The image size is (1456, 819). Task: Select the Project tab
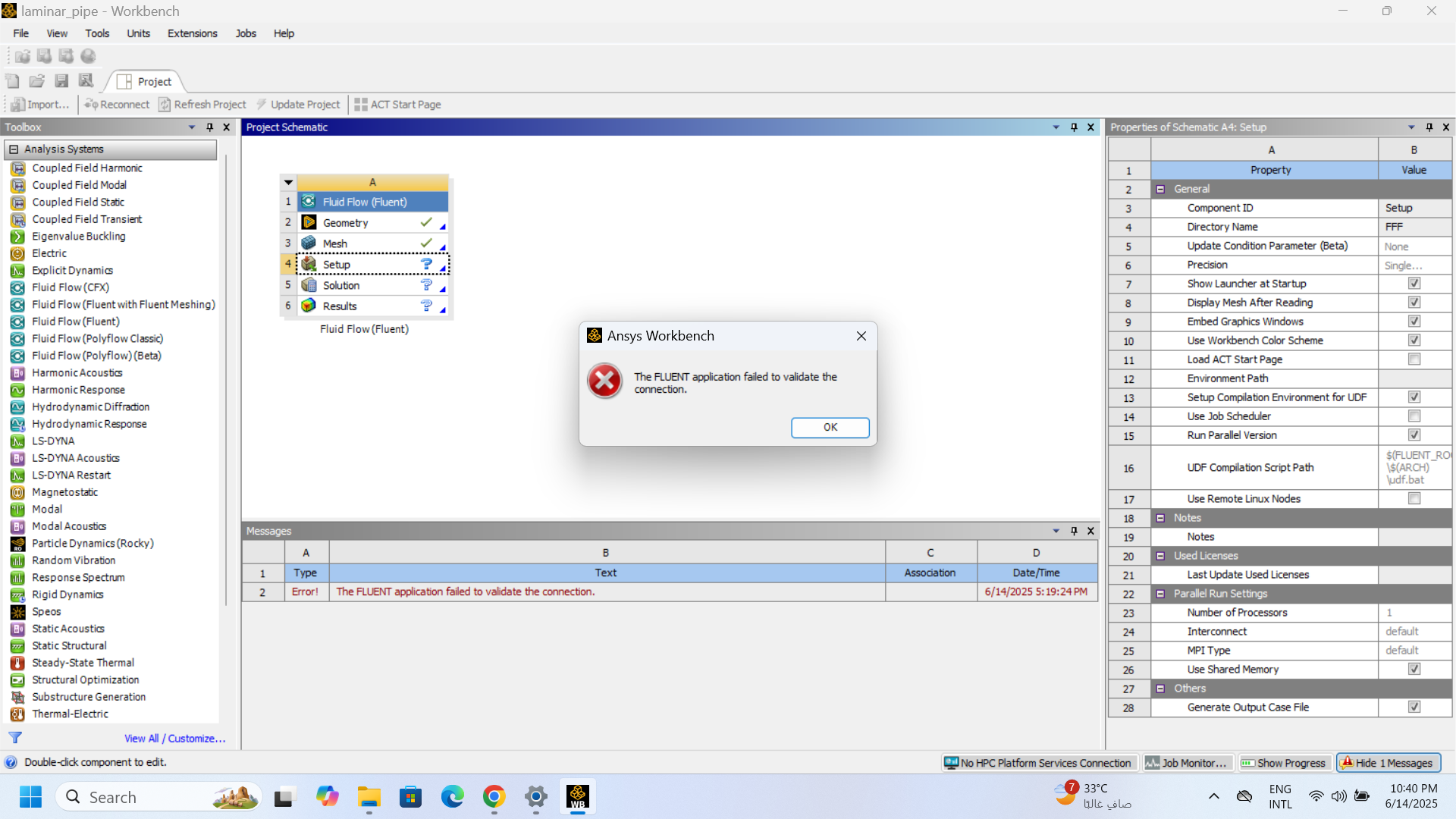pyautogui.click(x=145, y=81)
